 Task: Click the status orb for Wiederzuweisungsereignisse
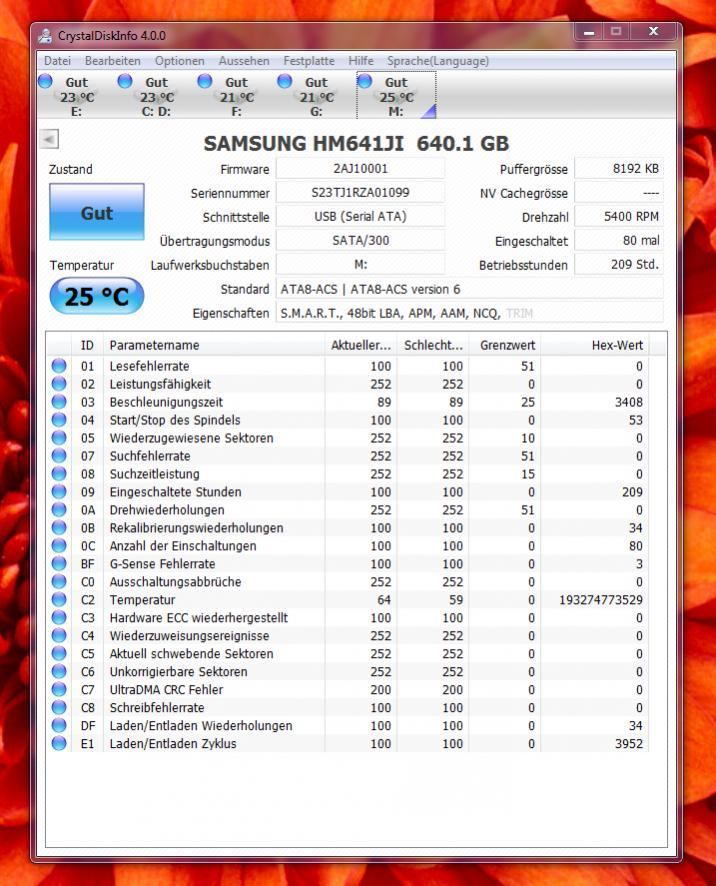[x=59, y=636]
